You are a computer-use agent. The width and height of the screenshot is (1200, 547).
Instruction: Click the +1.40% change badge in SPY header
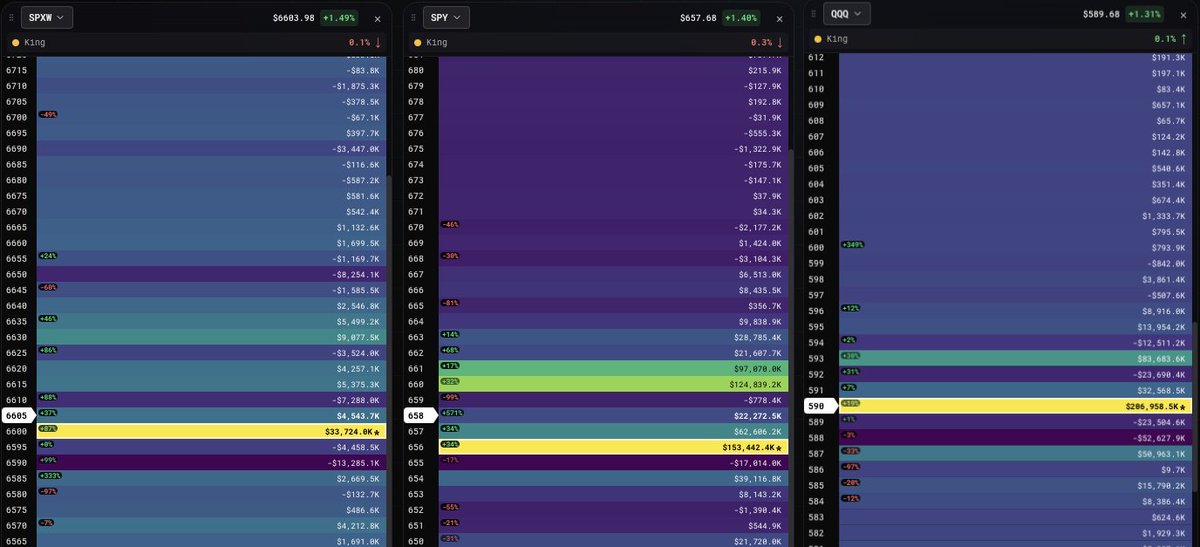tap(741, 18)
